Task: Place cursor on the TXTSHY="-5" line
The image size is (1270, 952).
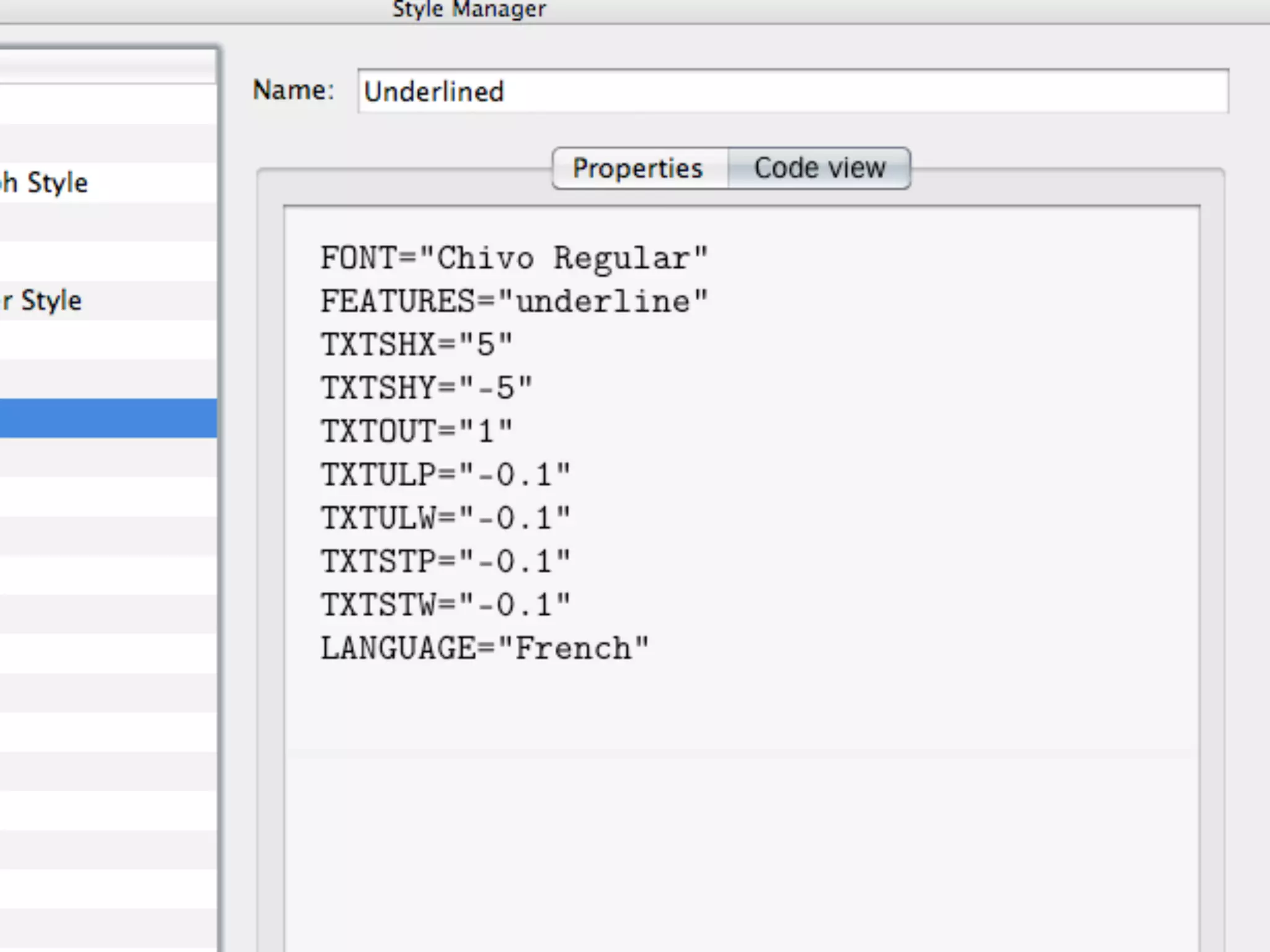Action: (x=426, y=388)
